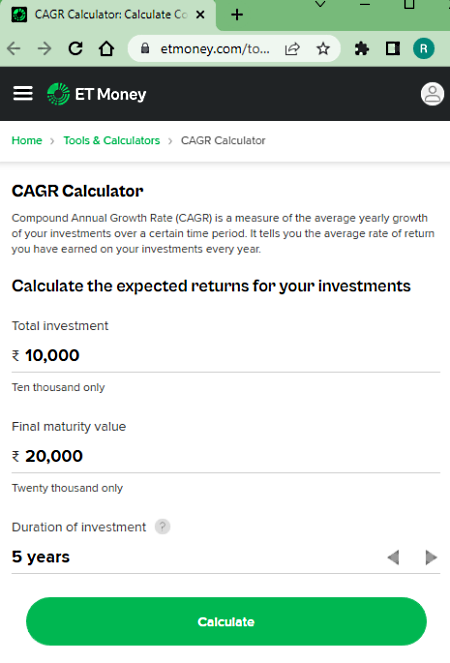Click the duration help question mark

pos(162,527)
